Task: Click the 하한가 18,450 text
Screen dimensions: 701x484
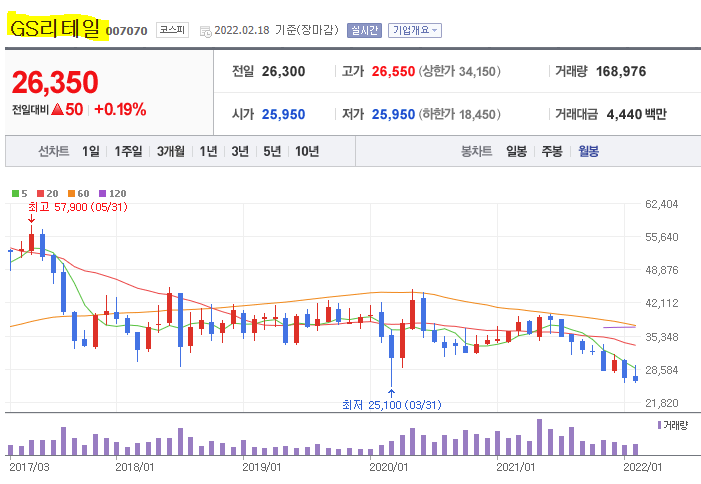Action: [460, 114]
